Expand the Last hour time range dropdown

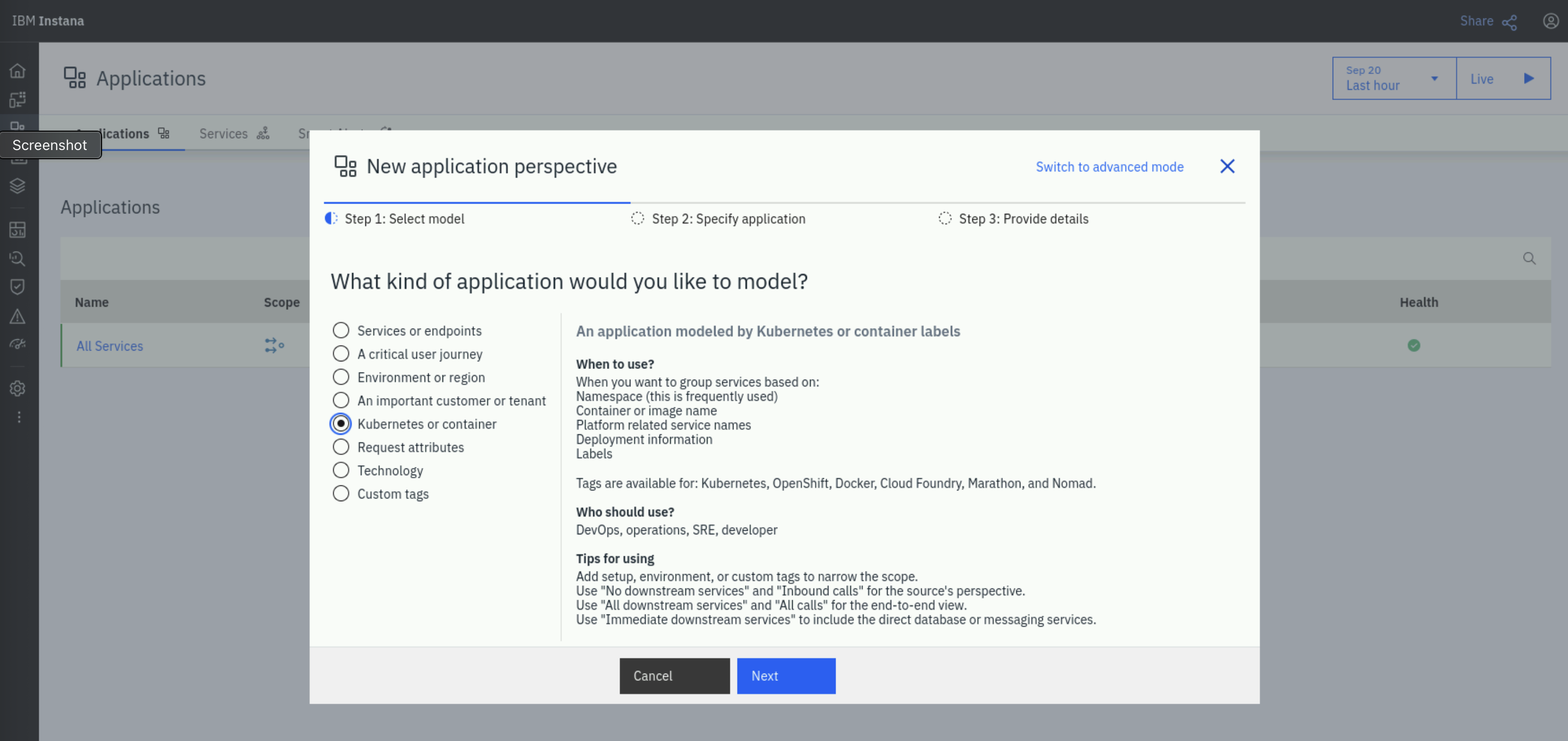(1393, 79)
